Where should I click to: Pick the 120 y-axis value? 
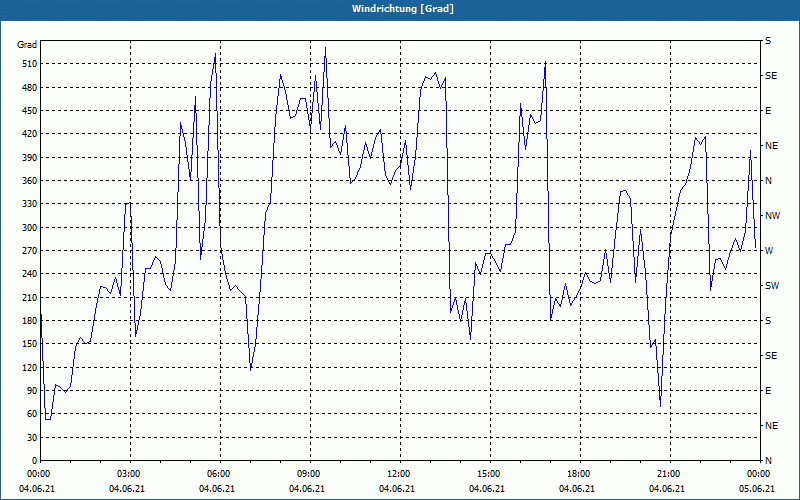tap(30, 367)
